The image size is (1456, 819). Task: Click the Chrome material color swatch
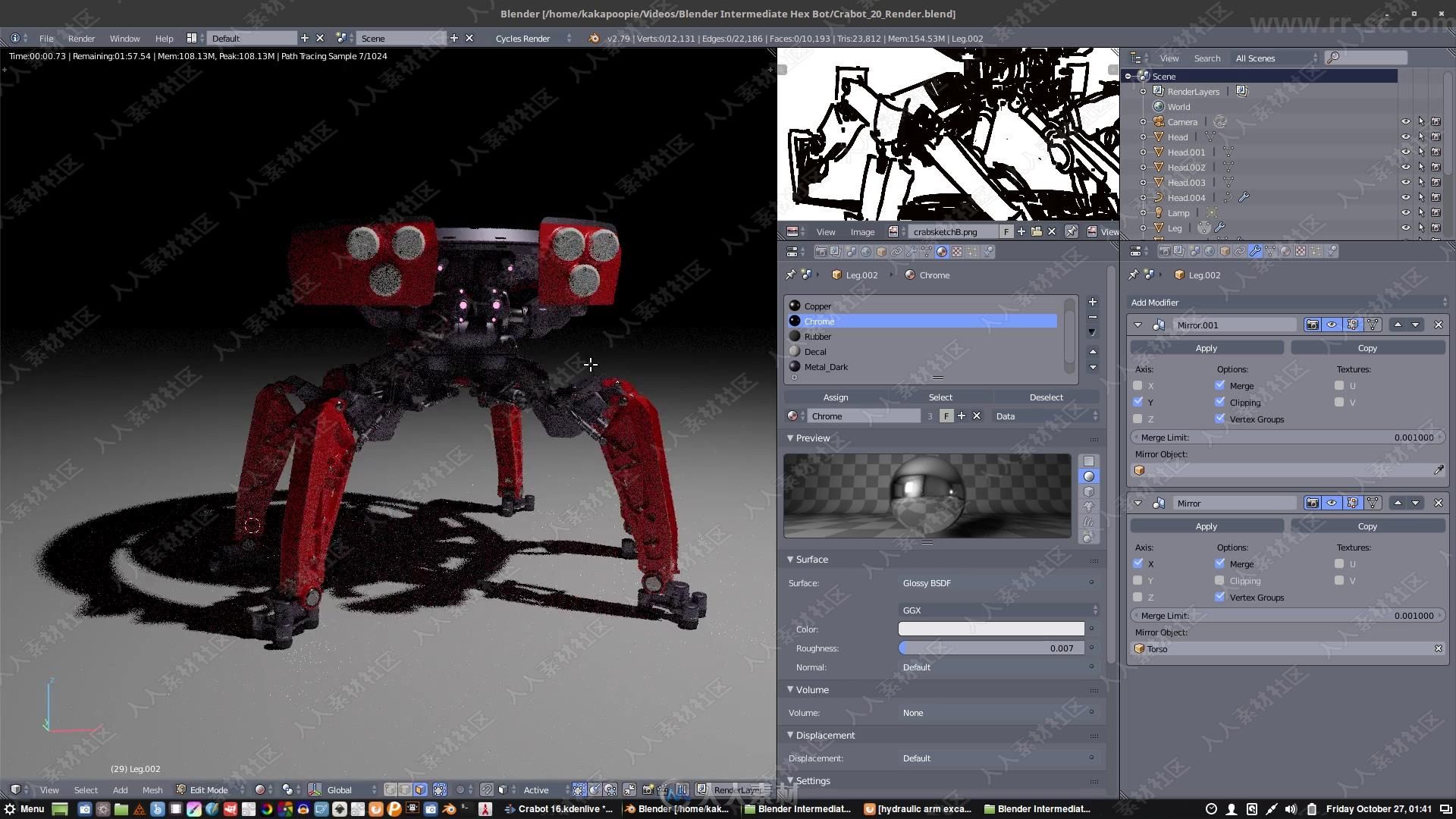click(x=991, y=629)
